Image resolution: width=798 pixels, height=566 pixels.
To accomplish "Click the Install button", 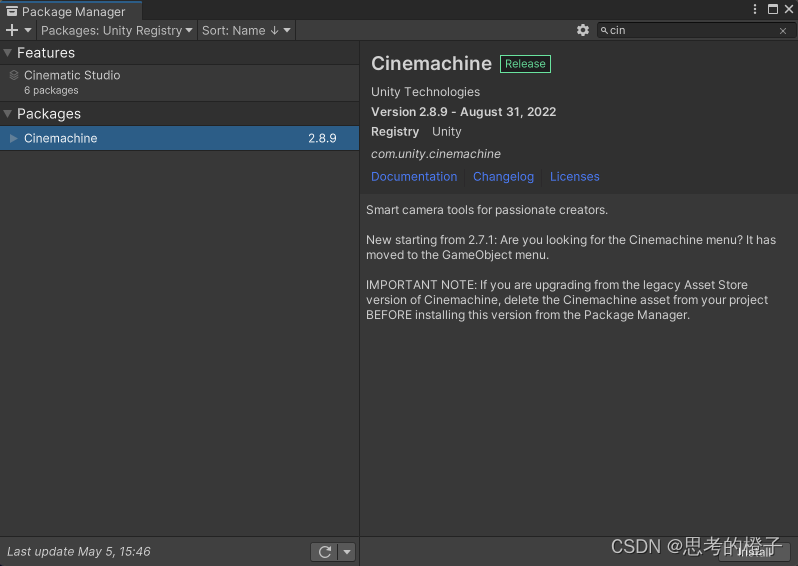I will (x=754, y=552).
